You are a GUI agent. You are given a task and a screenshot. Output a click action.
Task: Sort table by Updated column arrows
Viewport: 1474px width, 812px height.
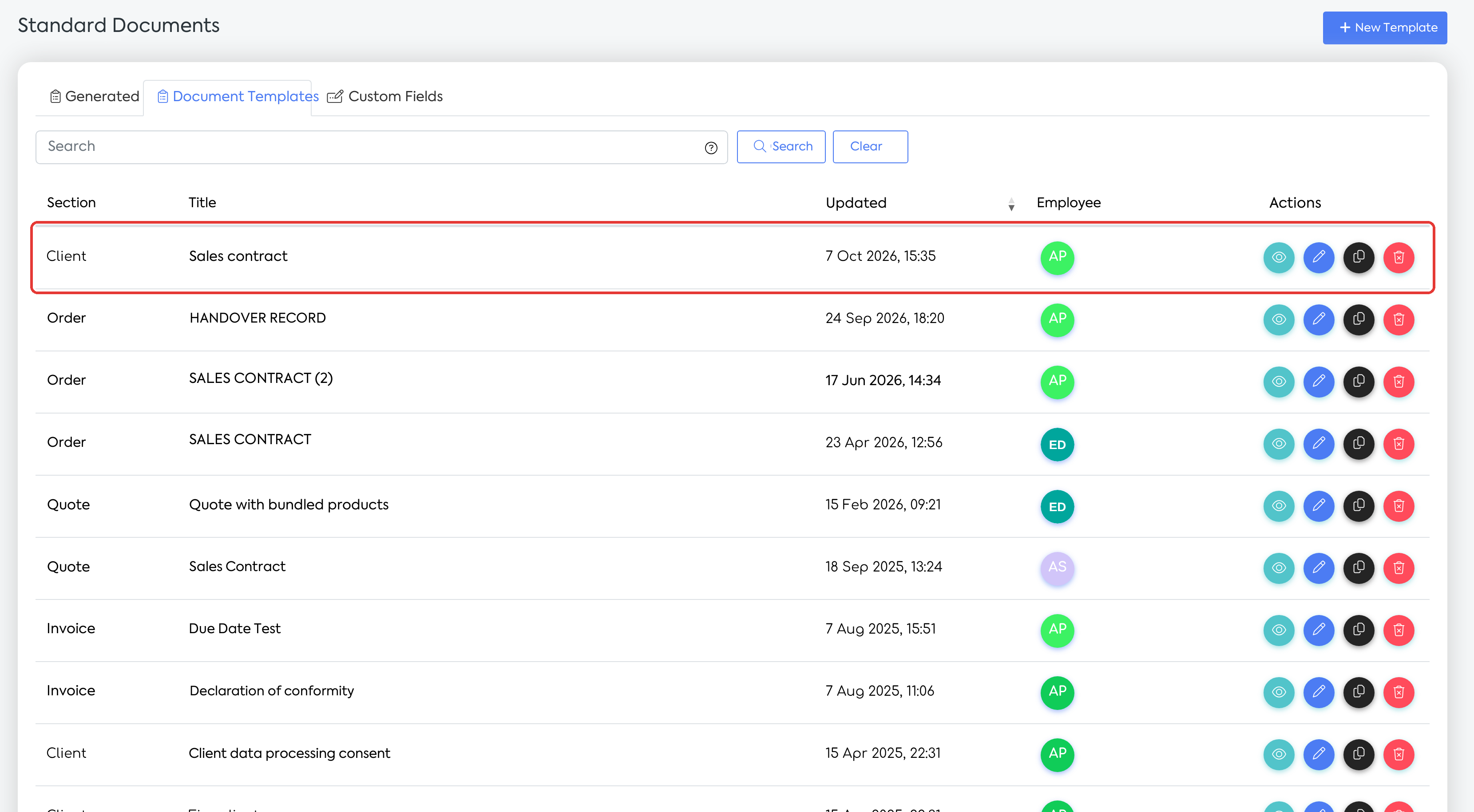tap(1012, 204)
